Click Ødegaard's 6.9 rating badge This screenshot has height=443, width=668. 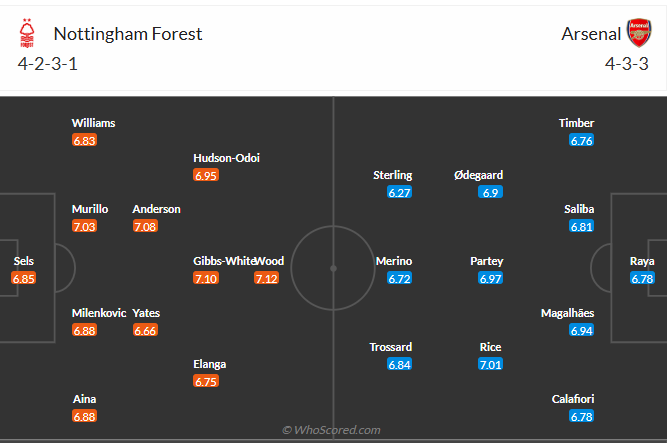coord(490,192)
